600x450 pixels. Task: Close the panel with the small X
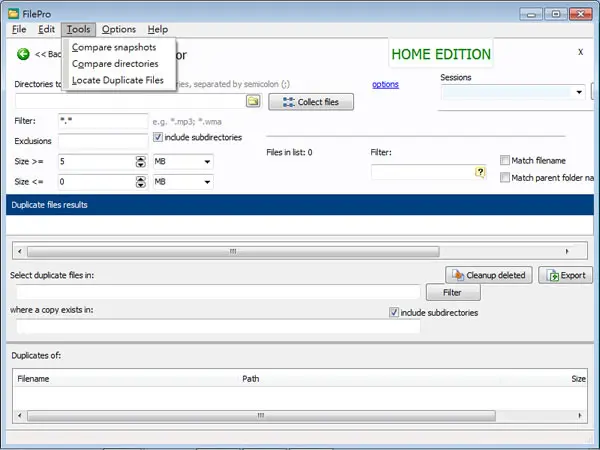(580, 52)
